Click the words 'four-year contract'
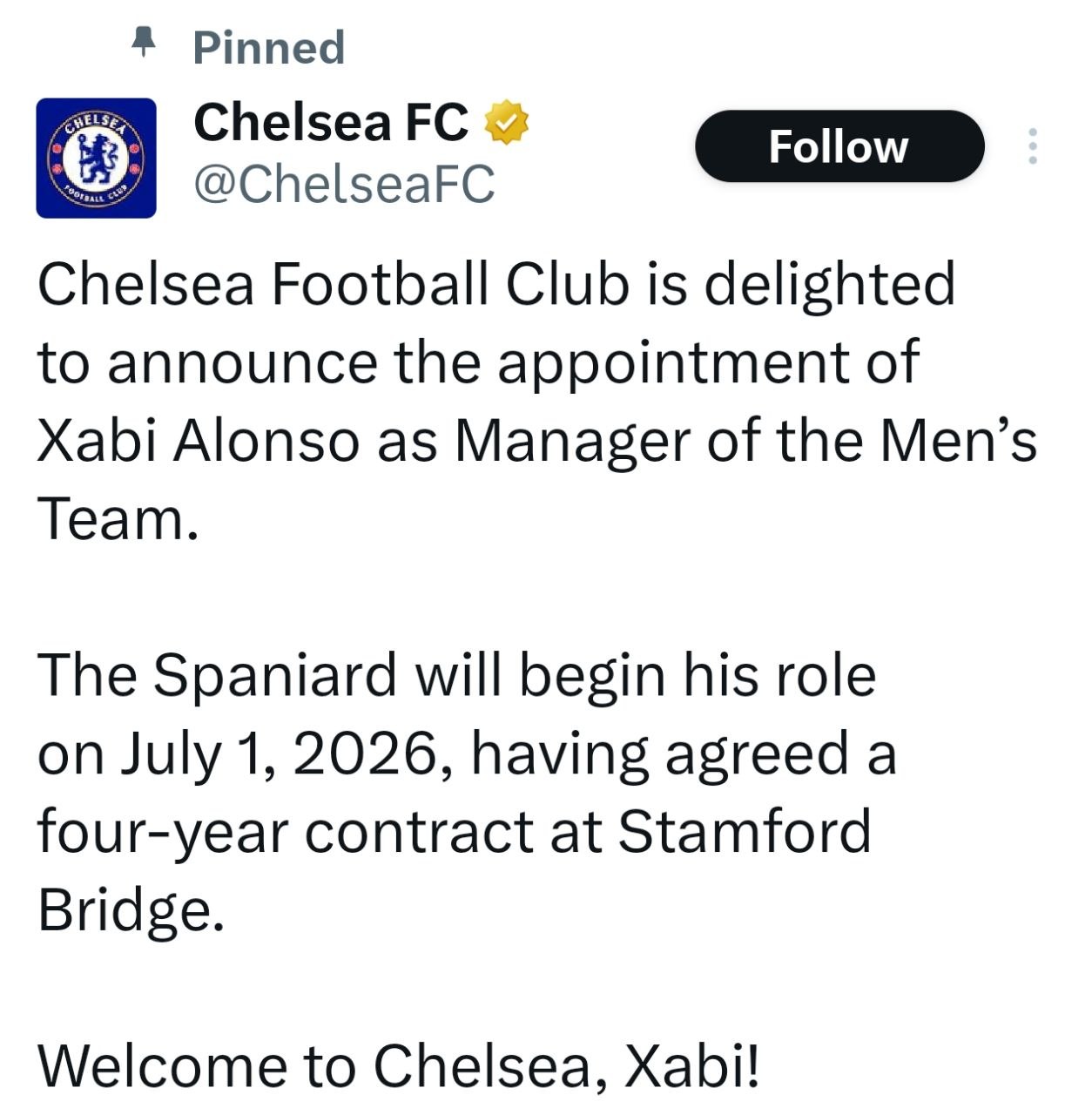 tap(285, 833)
